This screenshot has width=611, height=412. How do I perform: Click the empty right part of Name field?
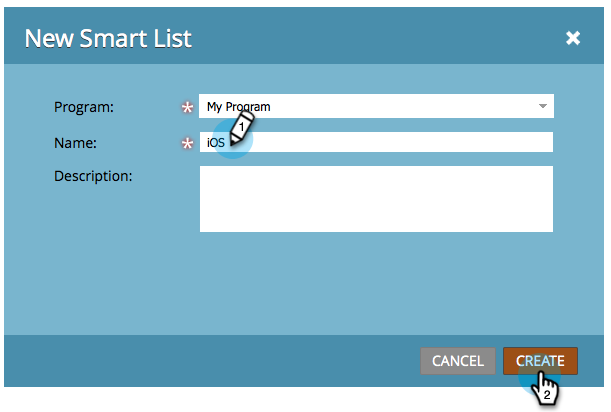401,142
